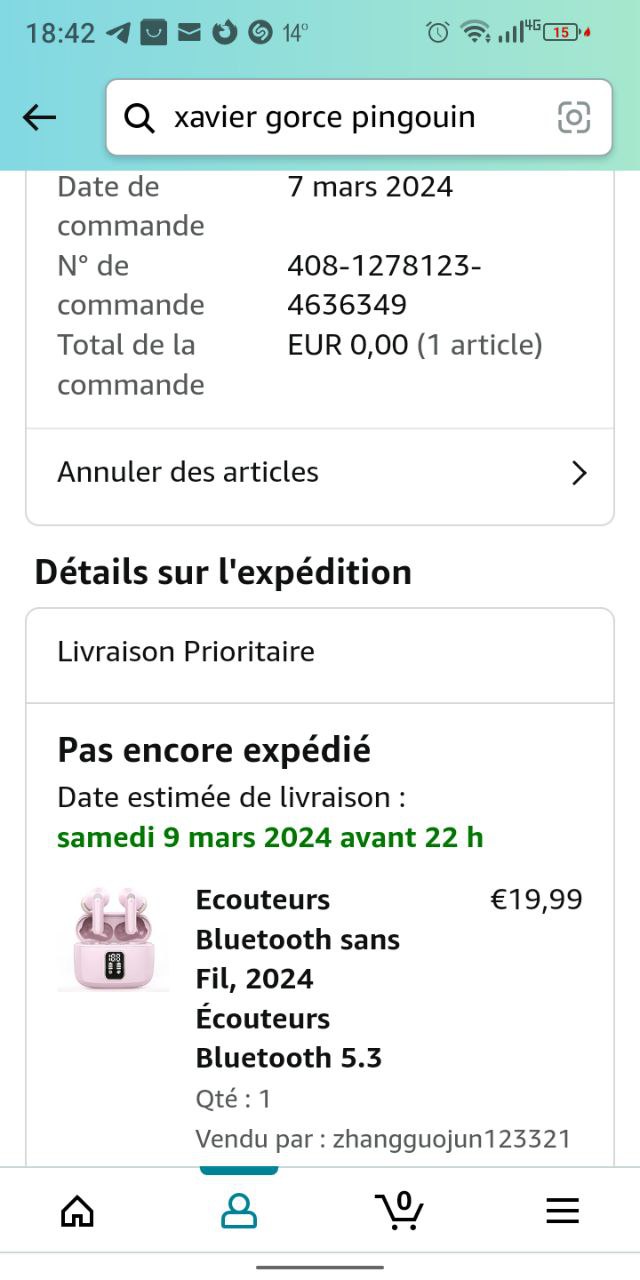This screenshot has width=640, height=1280.
Task: Tap the green estimated delivery date text
Action: (270, 837)
